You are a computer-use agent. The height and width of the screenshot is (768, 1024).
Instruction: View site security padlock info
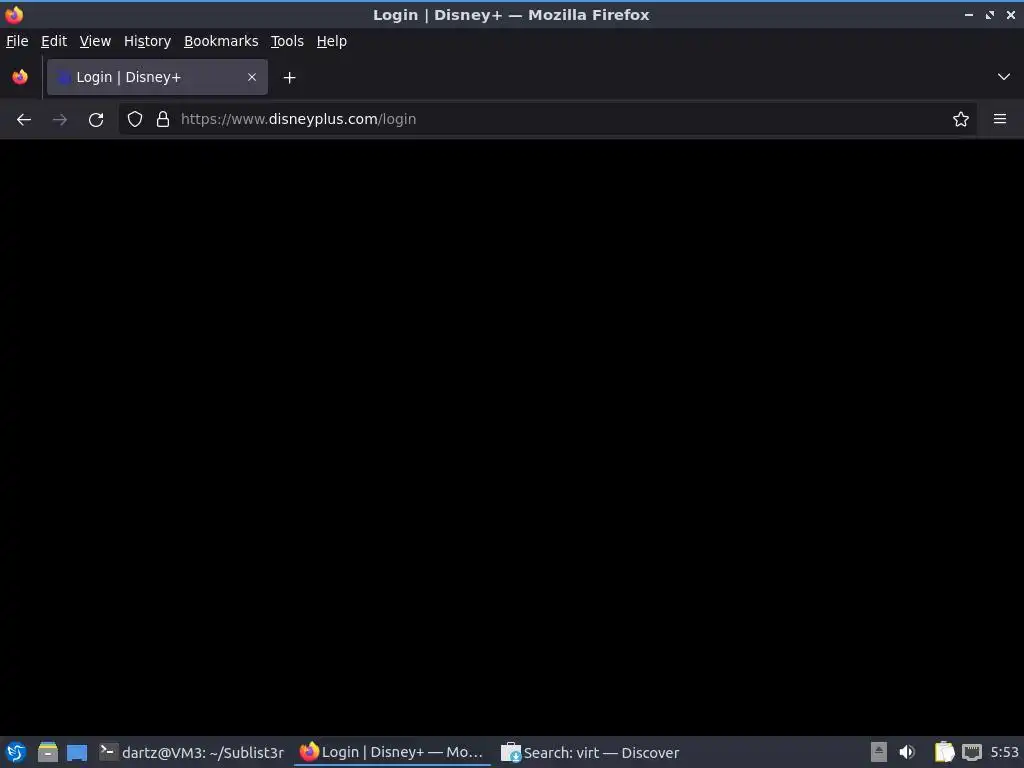pos(163,119)
